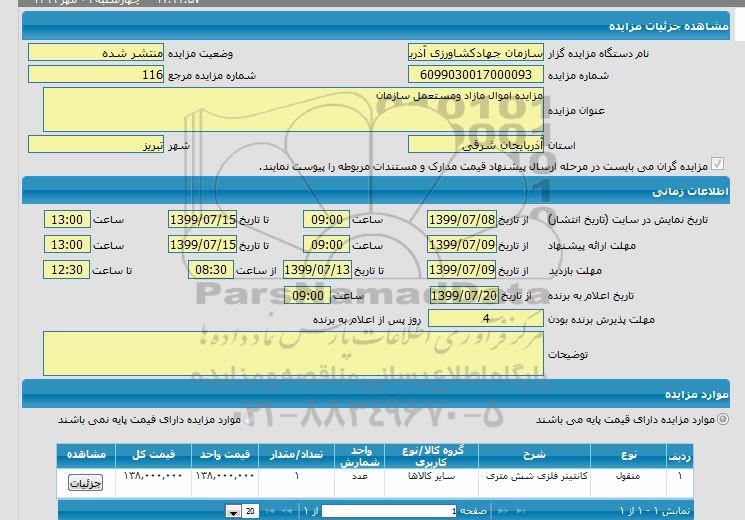Click the reference auction number field 116
Image resolution: width=745 pixels, height=520 pixels.
coord(96,75)
